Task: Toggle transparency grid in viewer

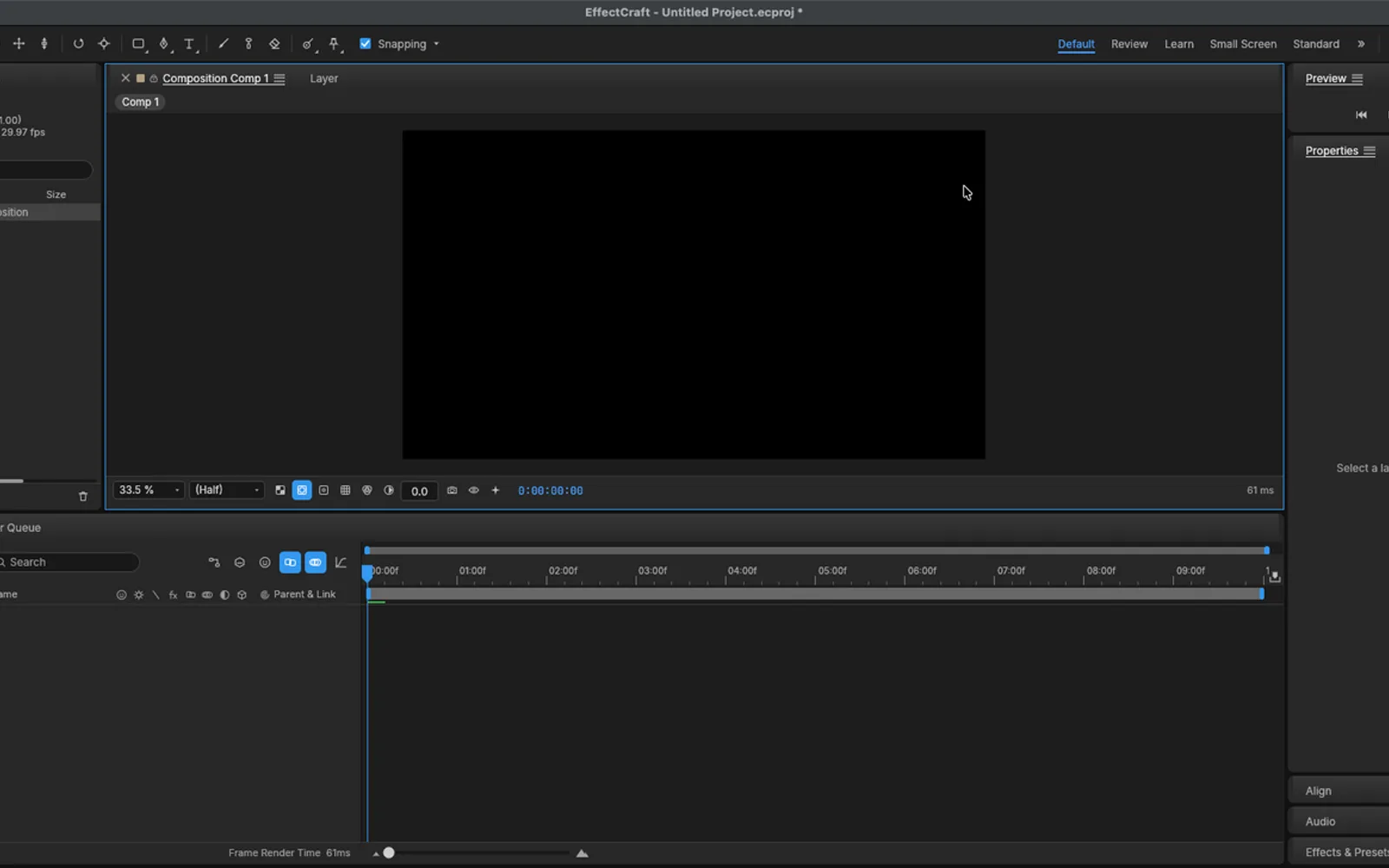Action: click(x=280, y=490)
